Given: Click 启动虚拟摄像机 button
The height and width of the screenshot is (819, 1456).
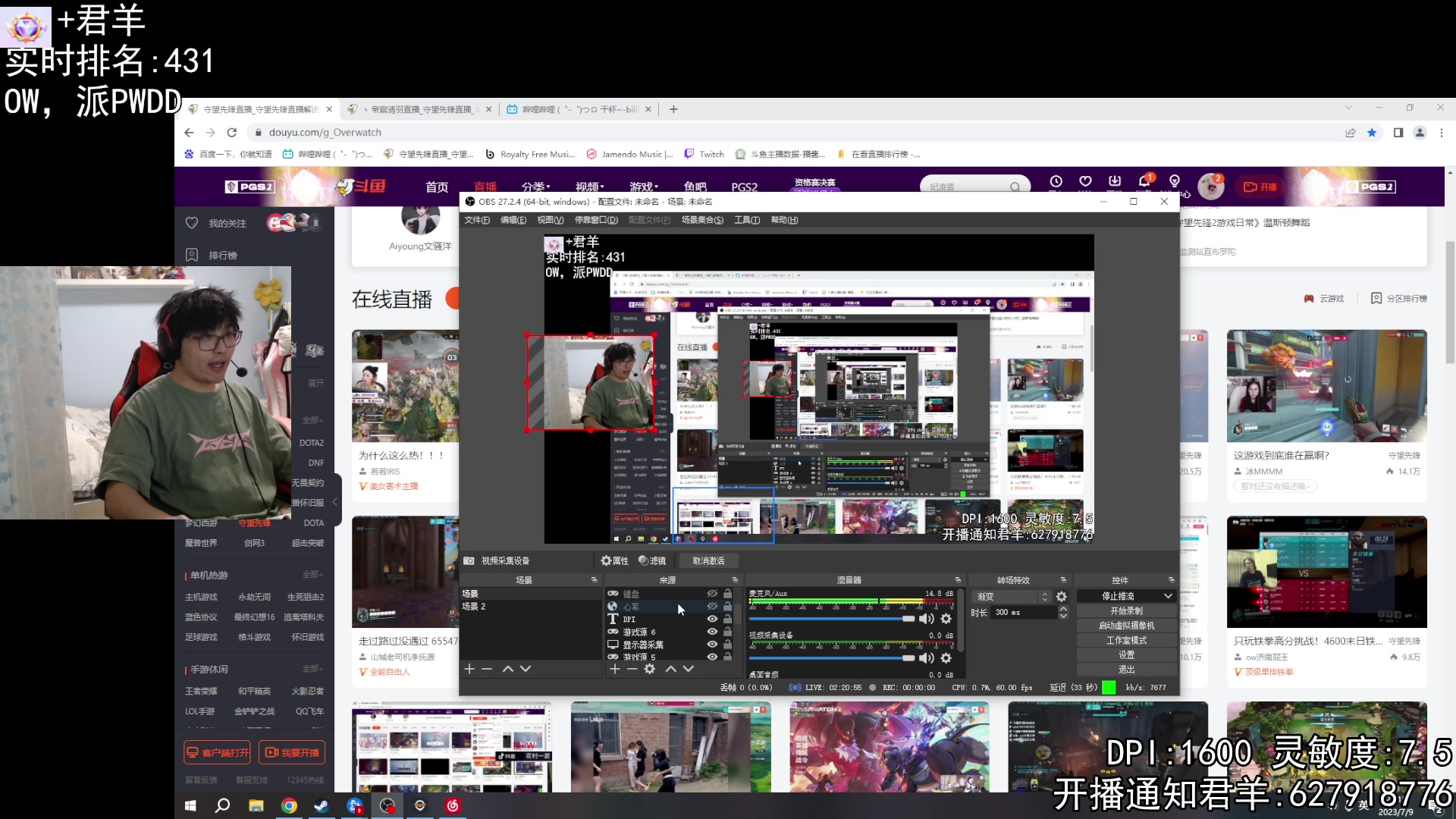Looking at the screenshot, I should (1126, 626).
